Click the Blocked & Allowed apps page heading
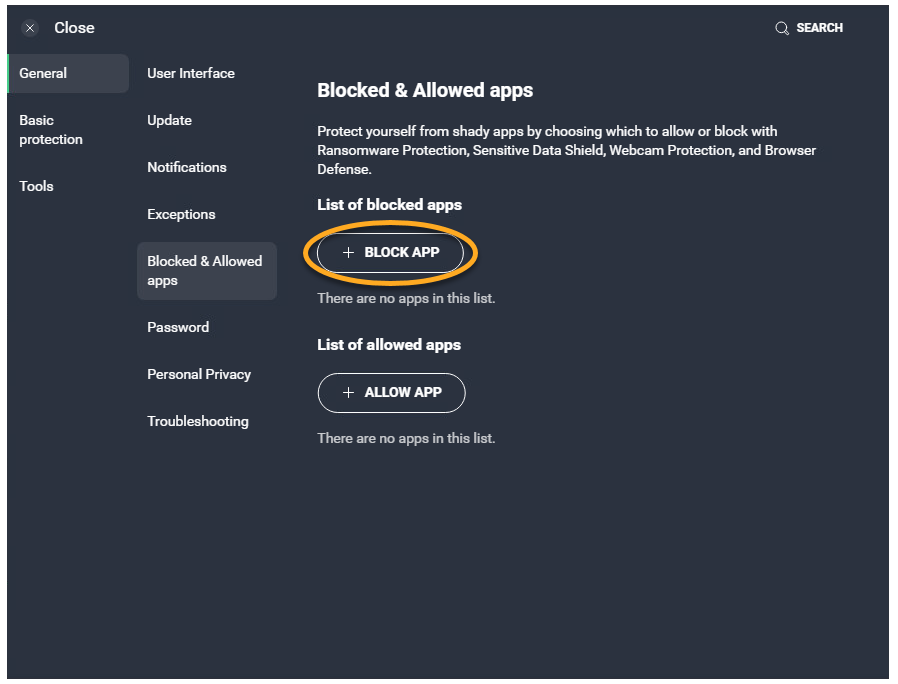Image resolution: width=898 pixels, height=684 pixels. coord(425,90)
